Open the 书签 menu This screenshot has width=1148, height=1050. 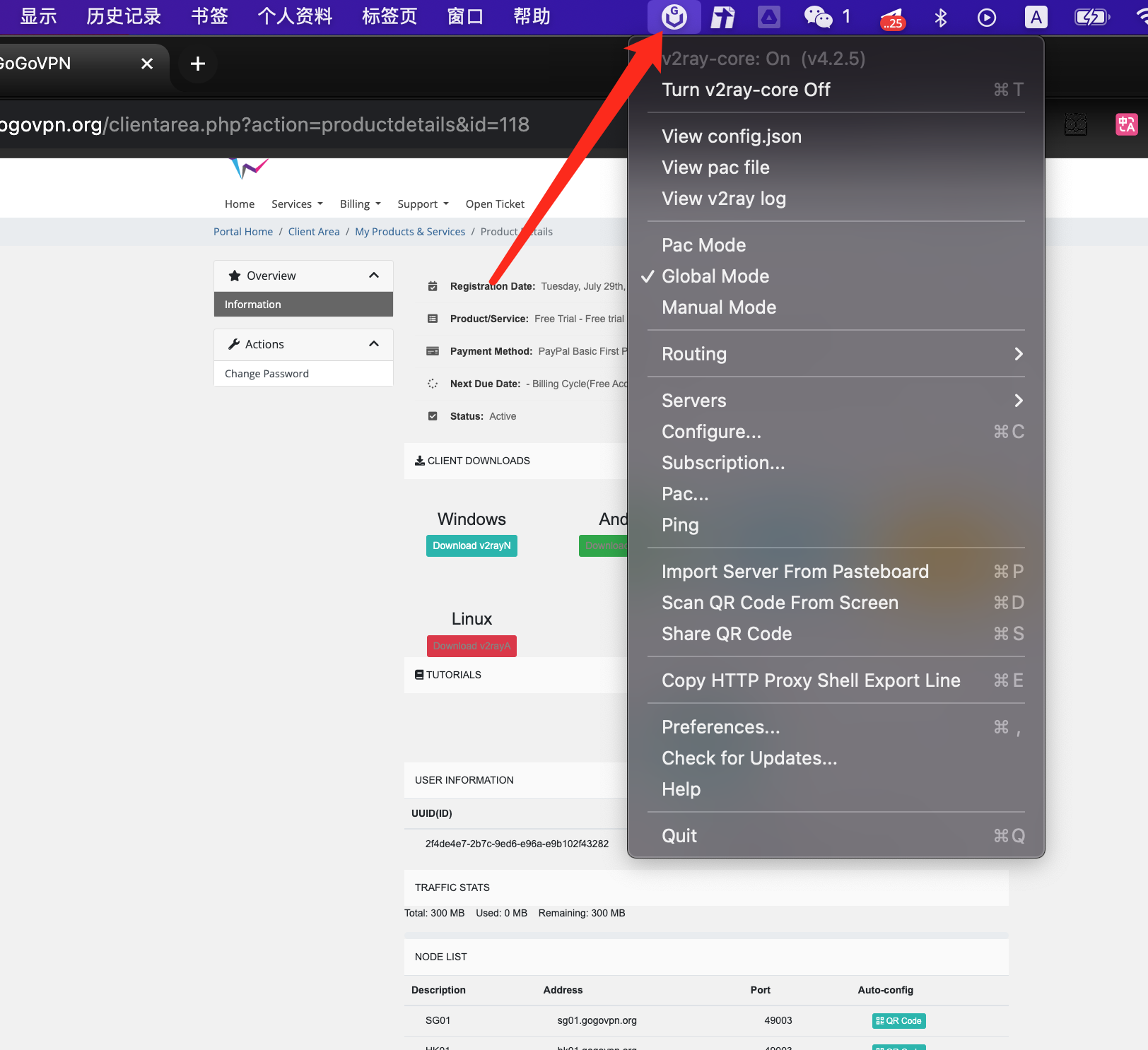pos(209,16)
